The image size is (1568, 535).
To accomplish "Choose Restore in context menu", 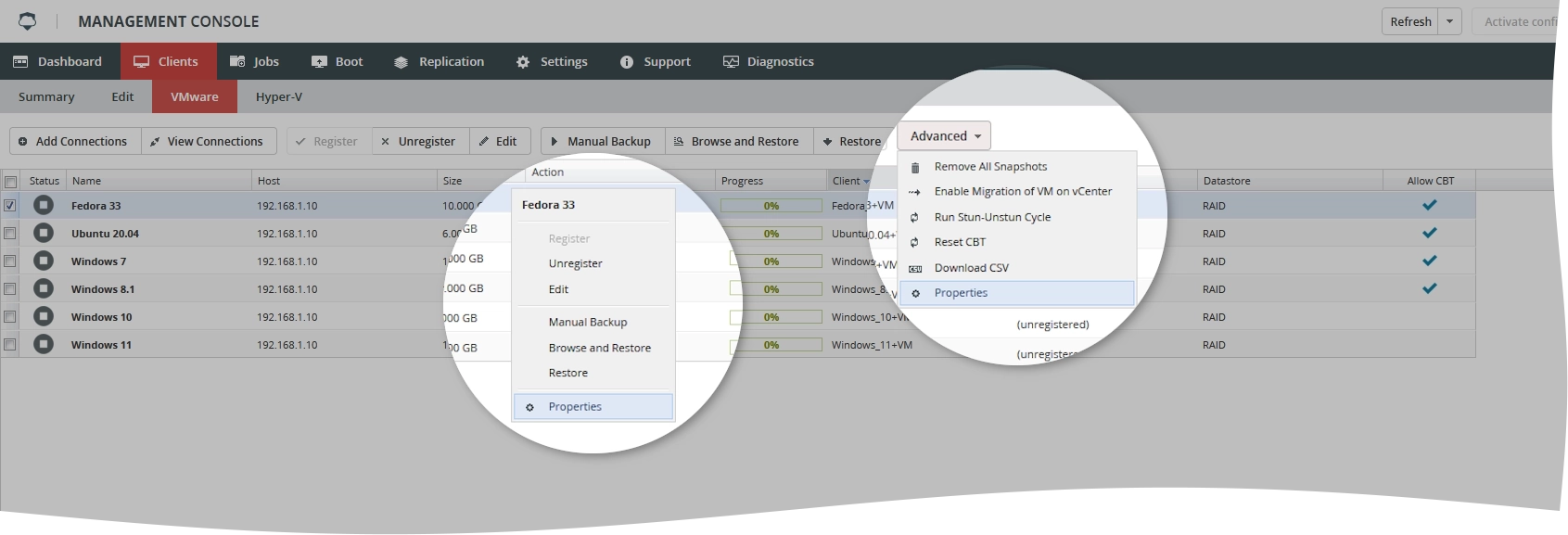I will 593,373.
